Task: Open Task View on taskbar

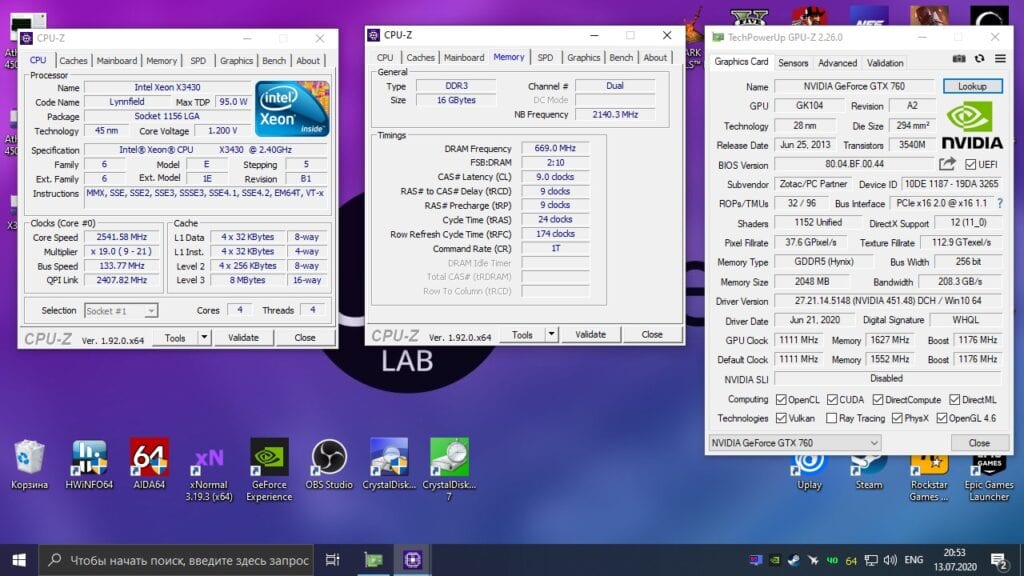Action: 332,560
